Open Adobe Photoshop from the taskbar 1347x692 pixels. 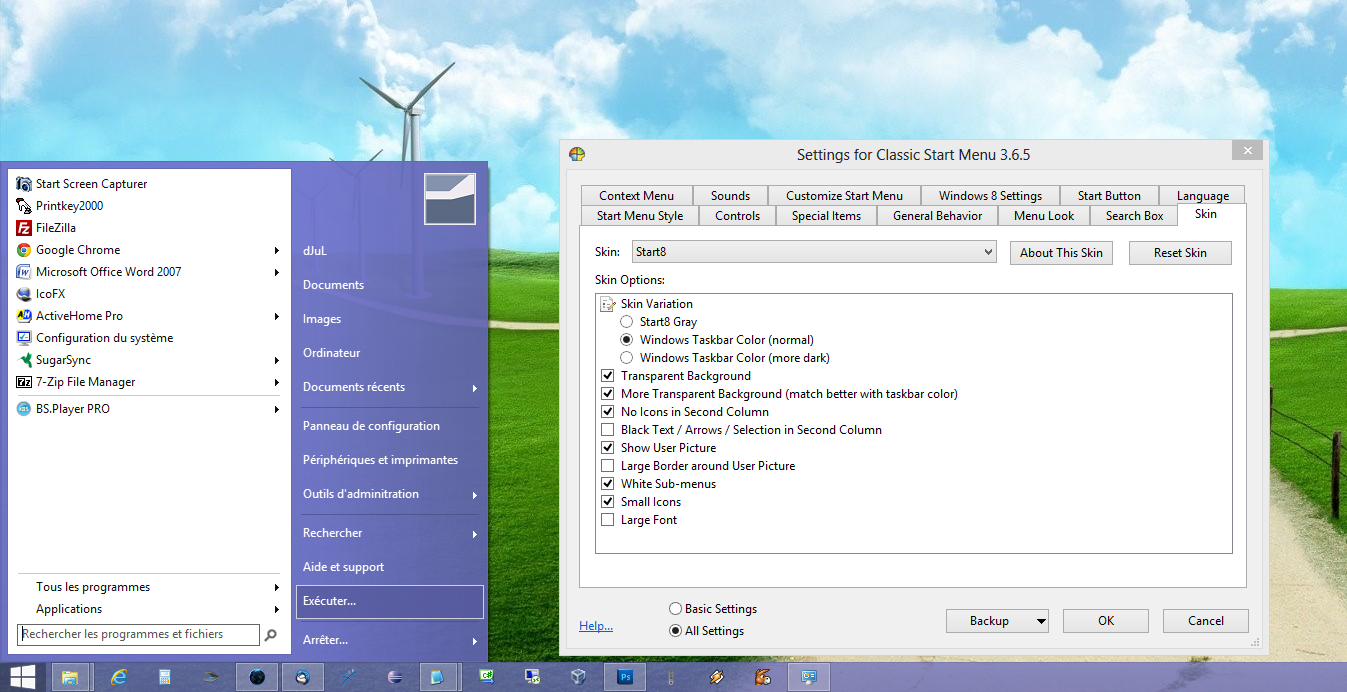tap(624, 676)
